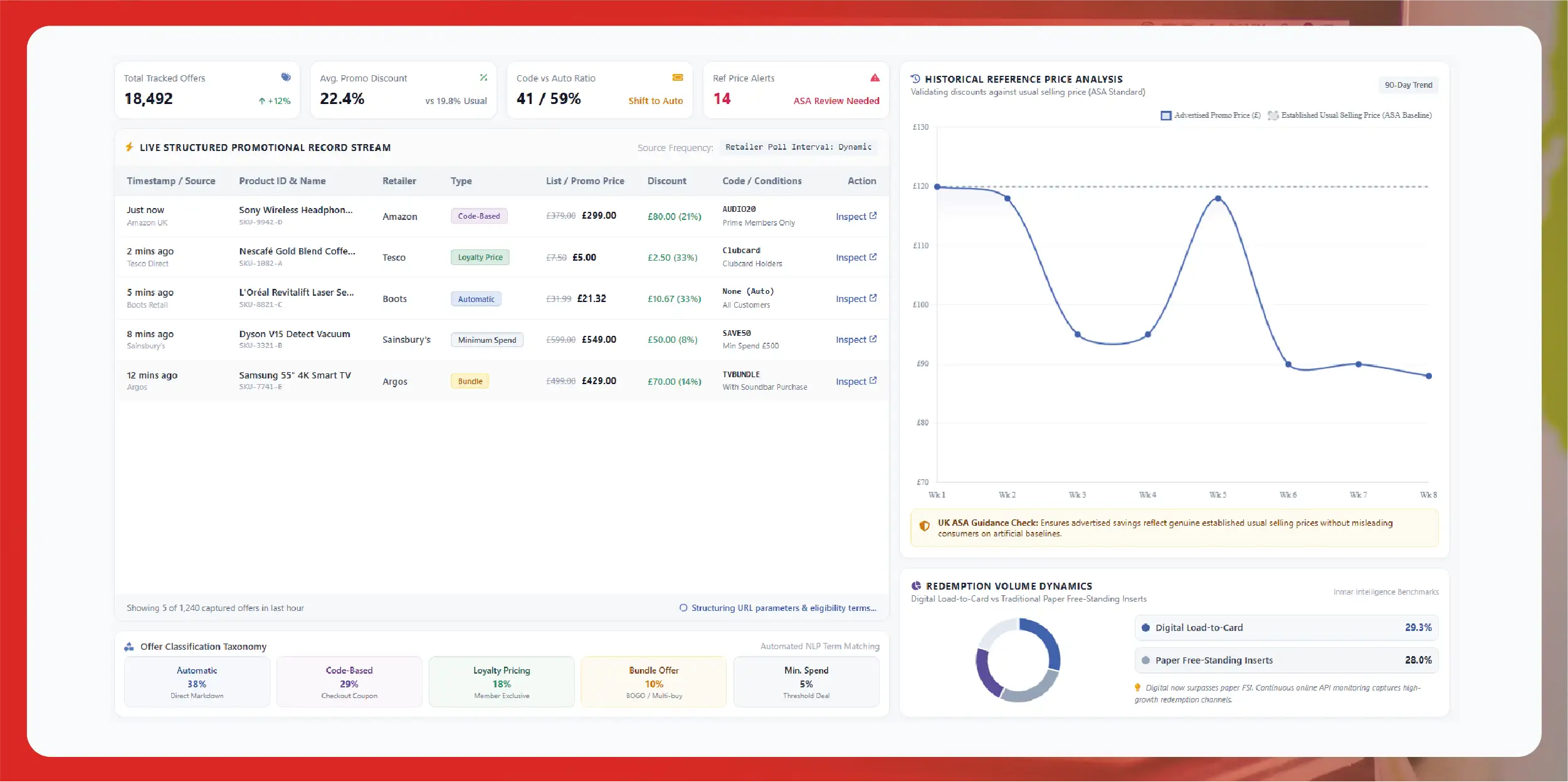This screenshot has width=1568, height=782.
Task: Click the Minimum Spend type tag
Action: (x=487, y=340)
